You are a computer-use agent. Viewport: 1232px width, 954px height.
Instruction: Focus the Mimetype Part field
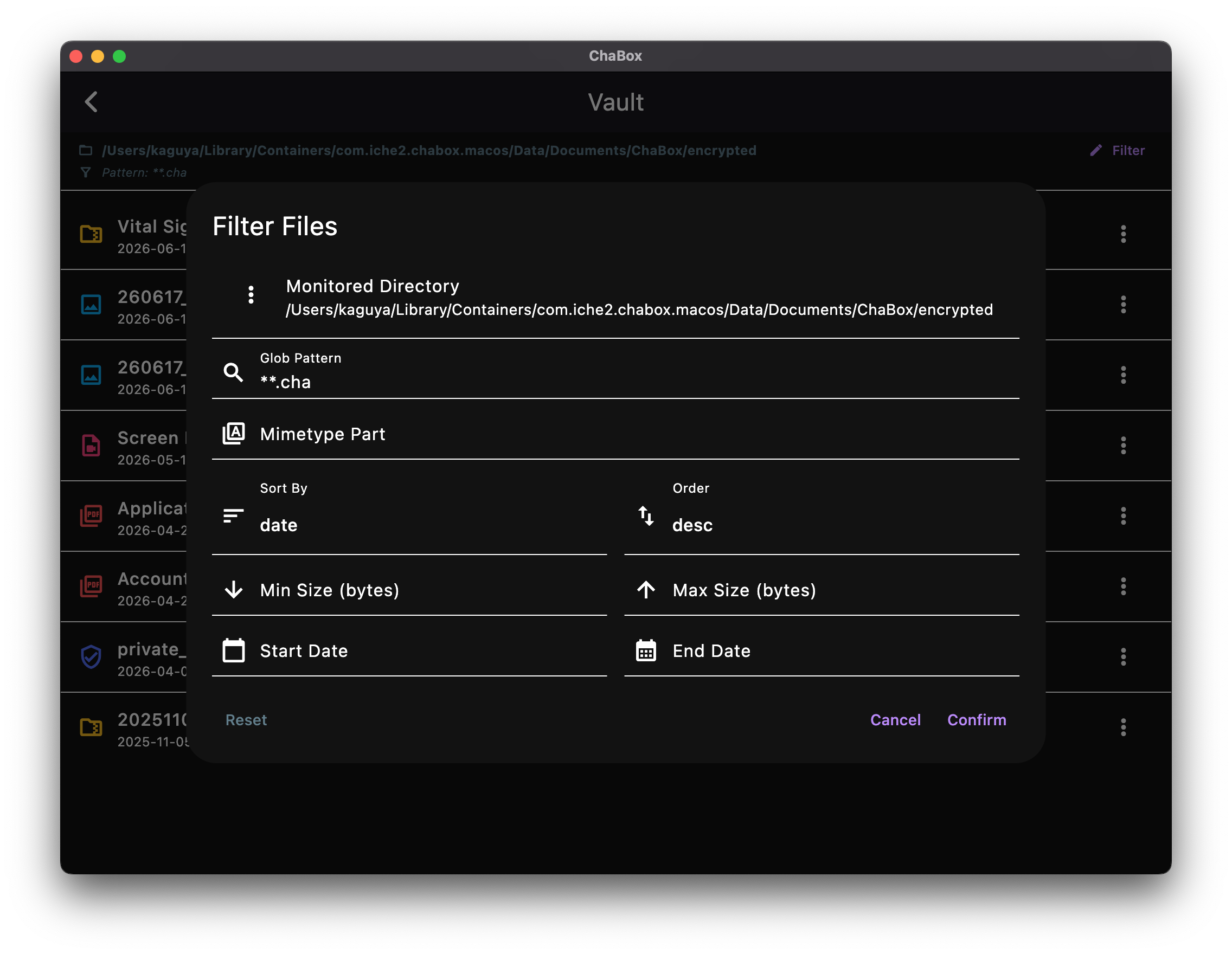[x=615, y=434]
